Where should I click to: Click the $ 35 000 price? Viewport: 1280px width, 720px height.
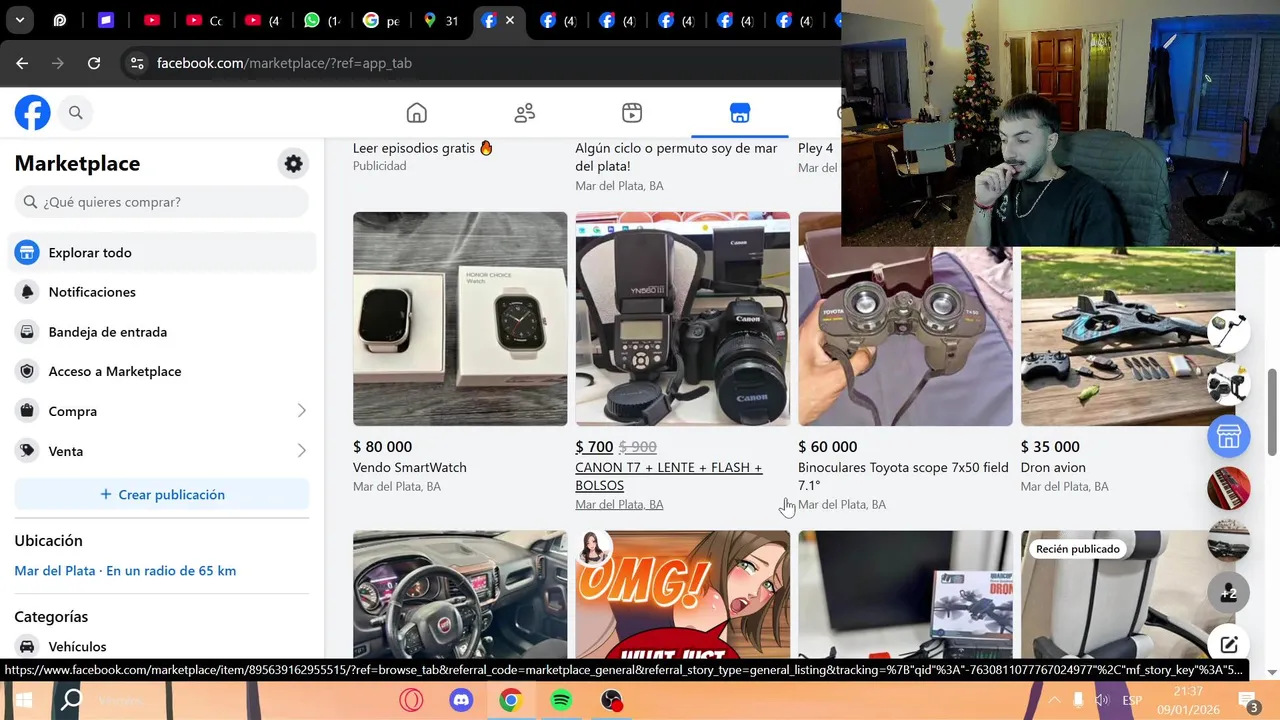pyautogui.click(x=1050, y=447)
